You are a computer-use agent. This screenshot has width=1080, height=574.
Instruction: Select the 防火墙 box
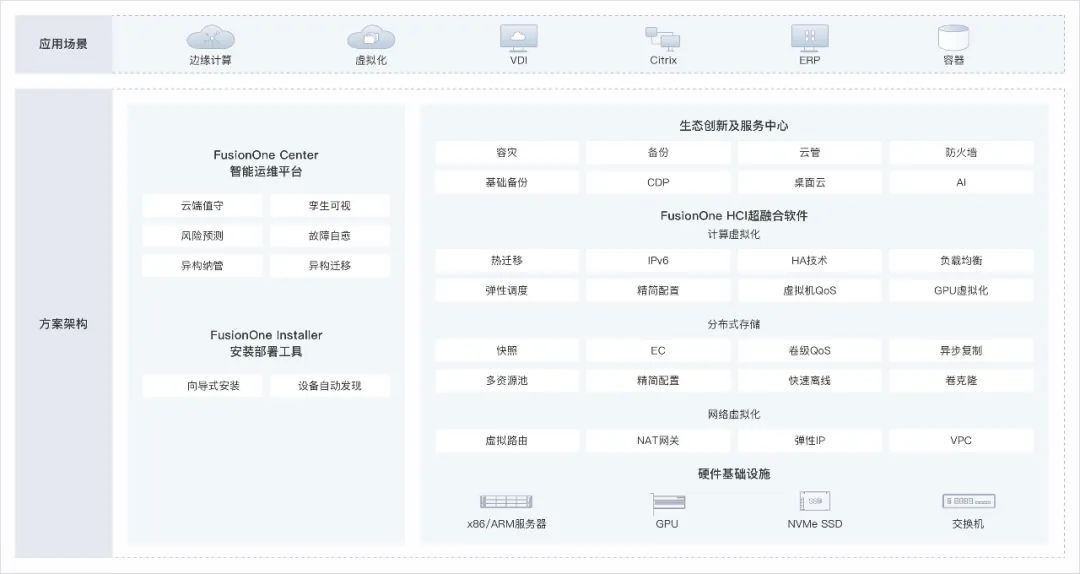961,152
